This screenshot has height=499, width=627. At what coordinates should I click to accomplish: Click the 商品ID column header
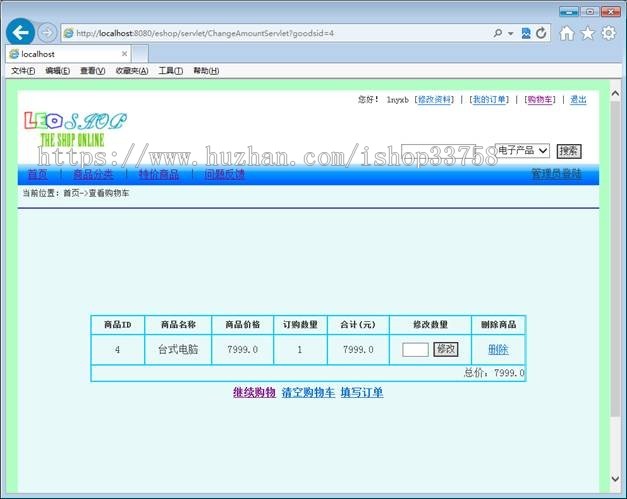pos(118,325)
